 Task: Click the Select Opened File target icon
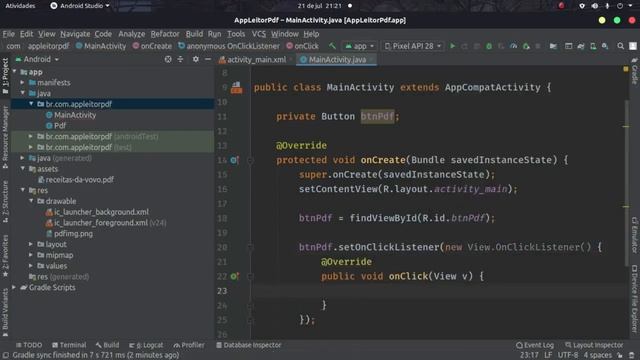click(x=168, y=59)
